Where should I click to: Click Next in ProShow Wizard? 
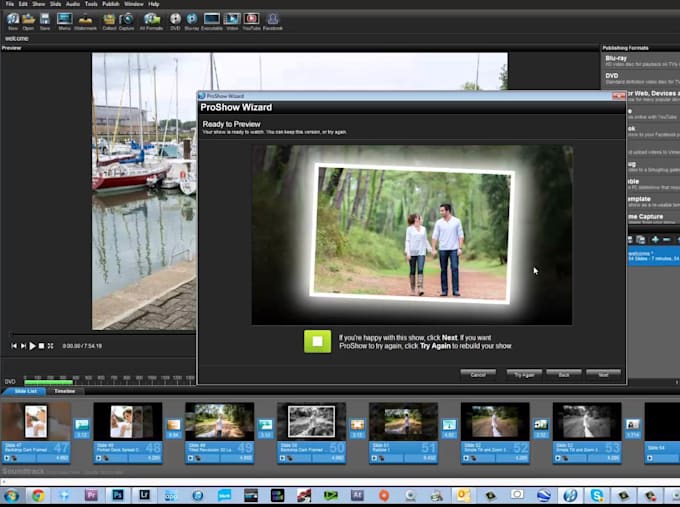[x=603, y=375]
